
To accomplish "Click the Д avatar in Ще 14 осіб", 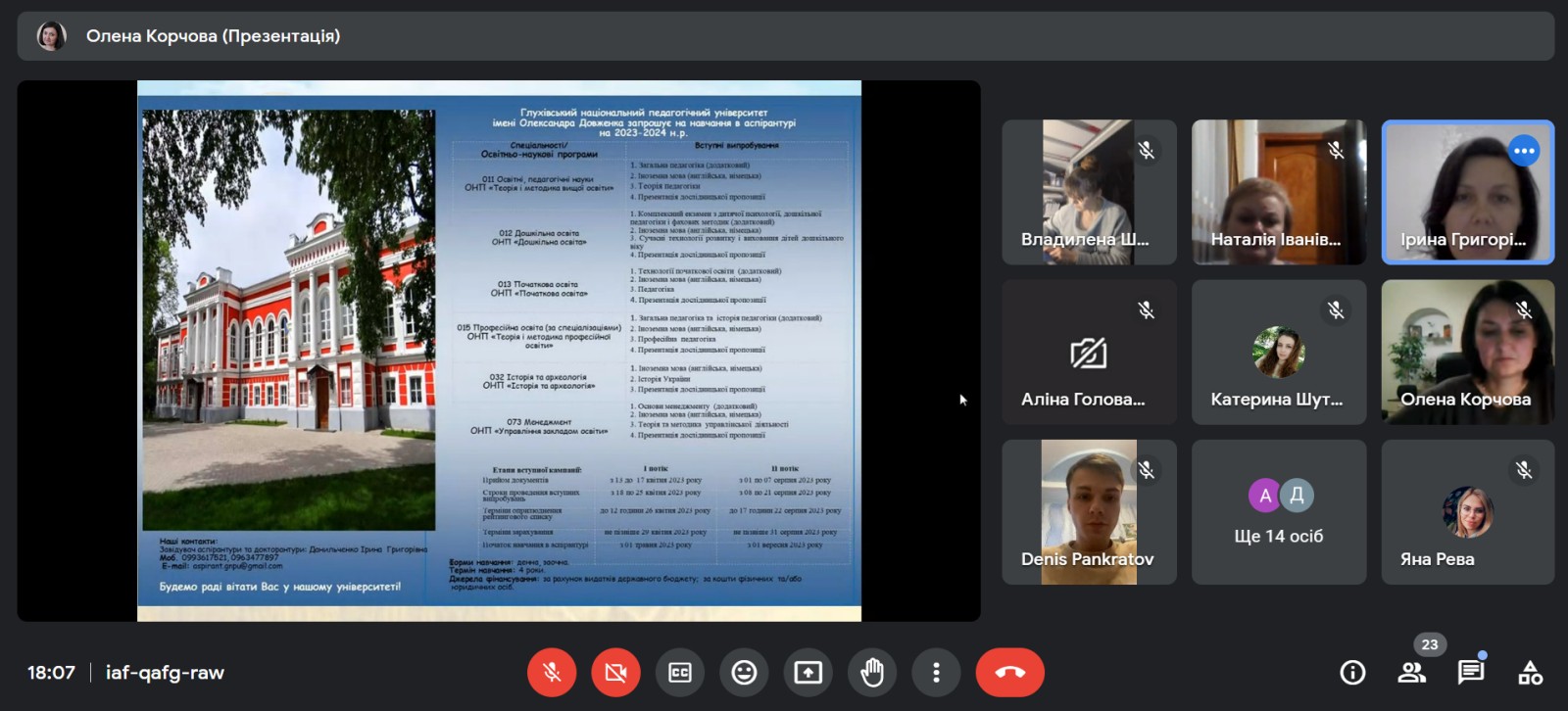I will [x=1297, y=496].
